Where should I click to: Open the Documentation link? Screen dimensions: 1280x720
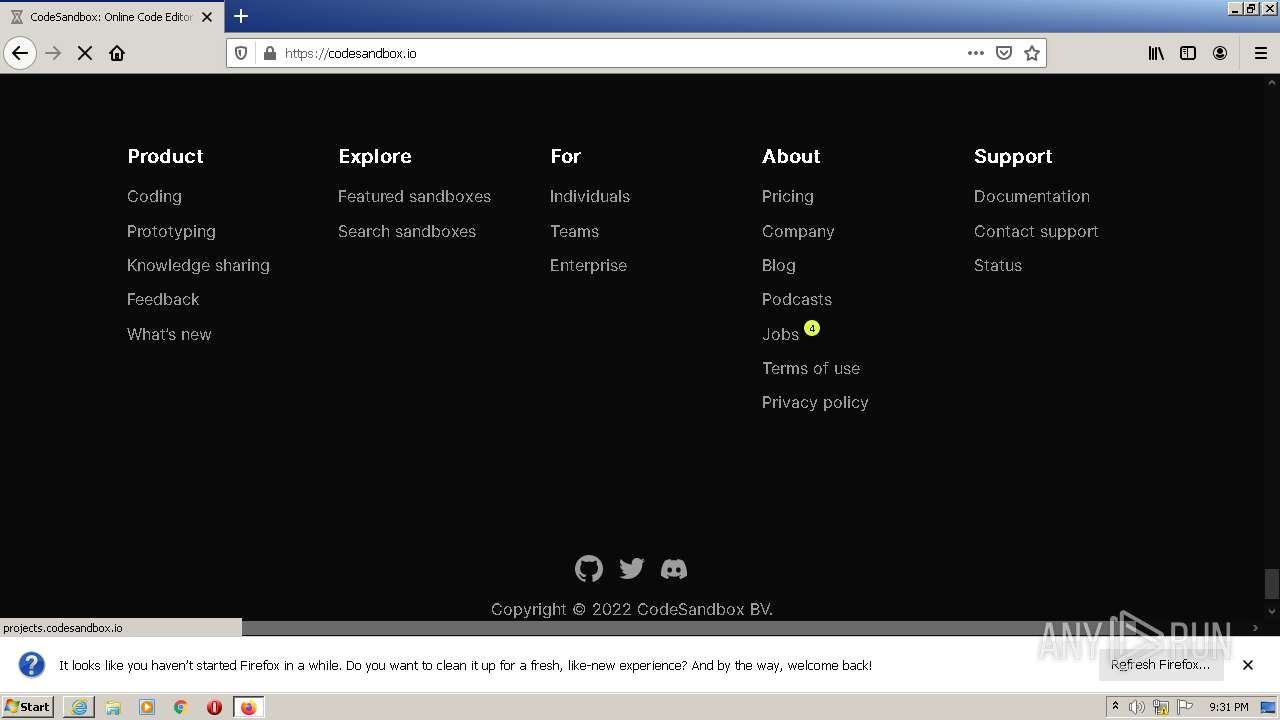point(1032,197)
